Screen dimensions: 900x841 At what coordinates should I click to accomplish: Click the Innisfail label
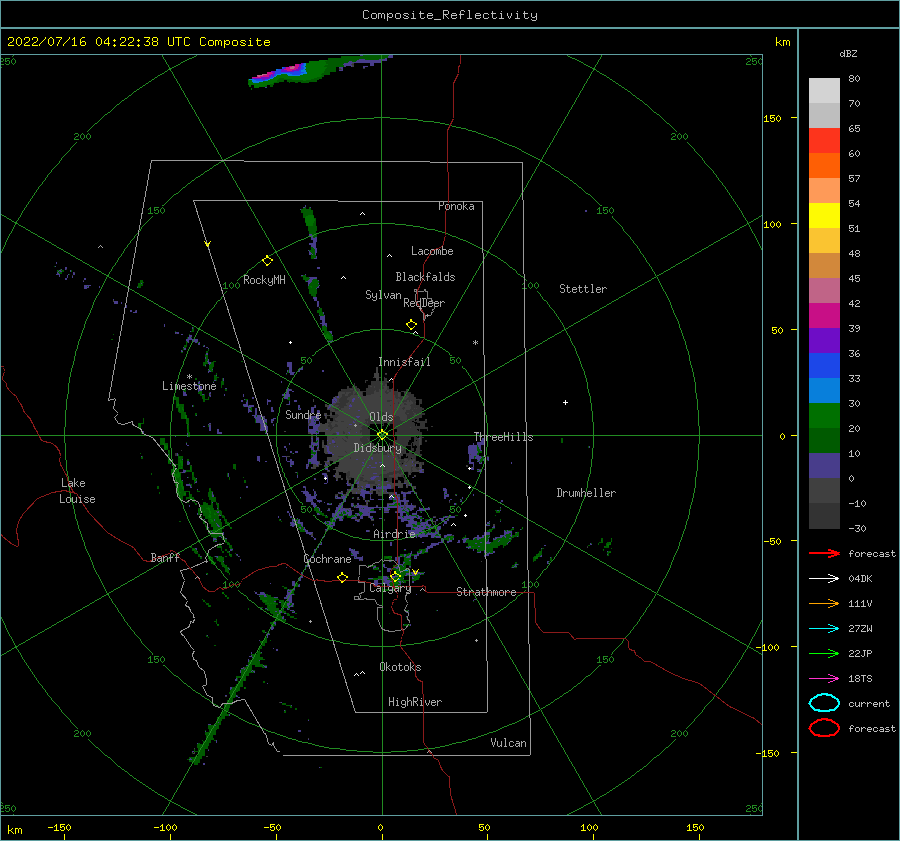[404, 362]
